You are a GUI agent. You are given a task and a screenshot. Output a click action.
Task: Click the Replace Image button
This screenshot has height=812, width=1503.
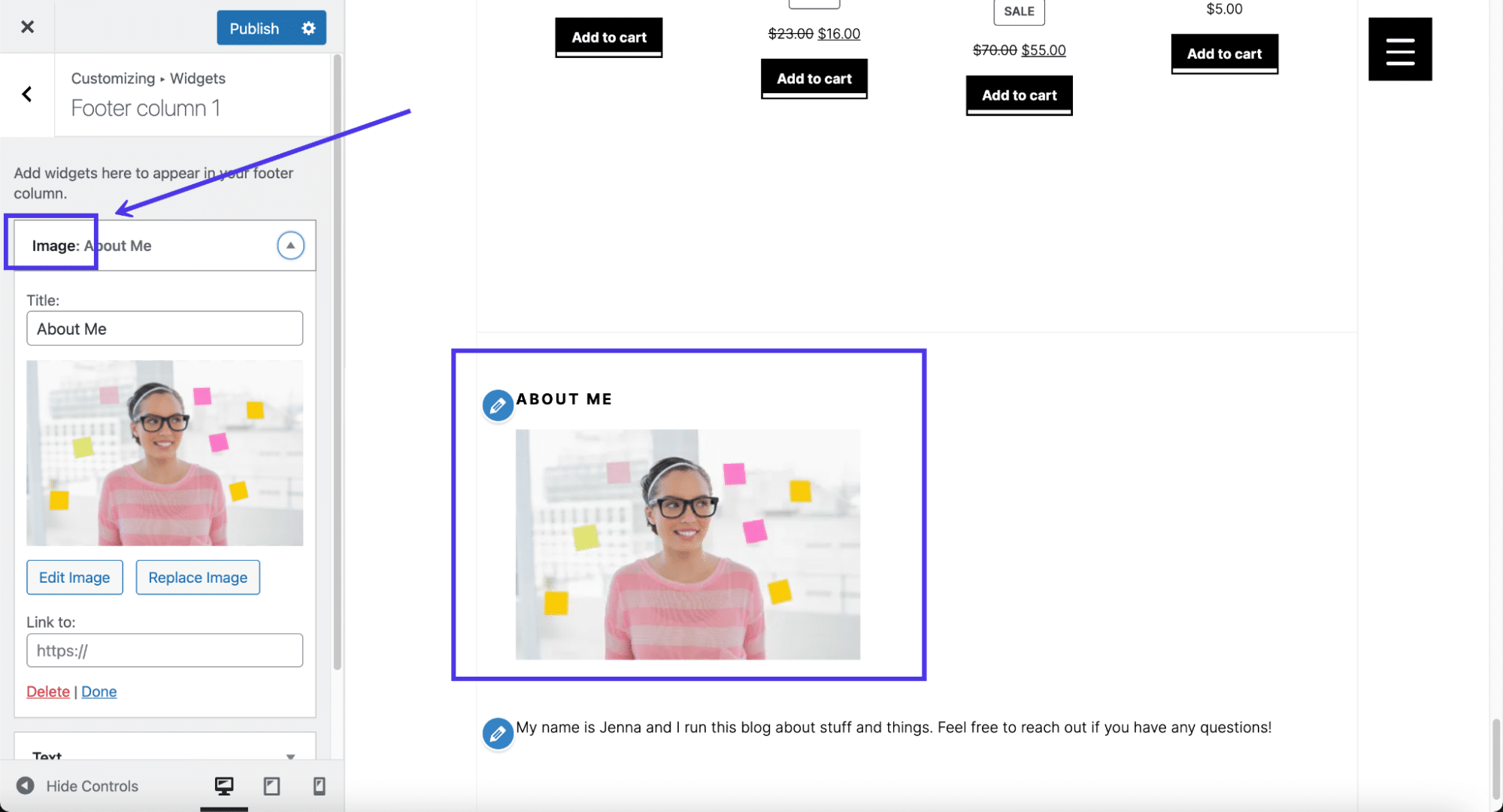(197, 577)
